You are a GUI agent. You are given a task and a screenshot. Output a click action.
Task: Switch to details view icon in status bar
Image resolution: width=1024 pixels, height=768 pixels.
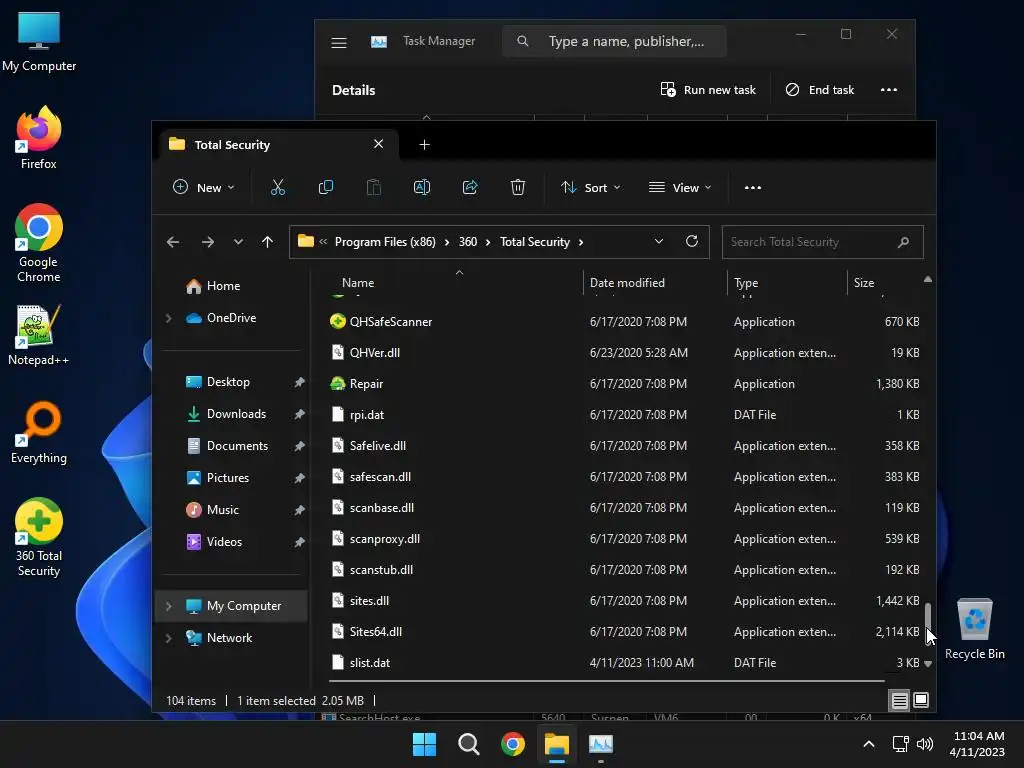click(899, 701)
